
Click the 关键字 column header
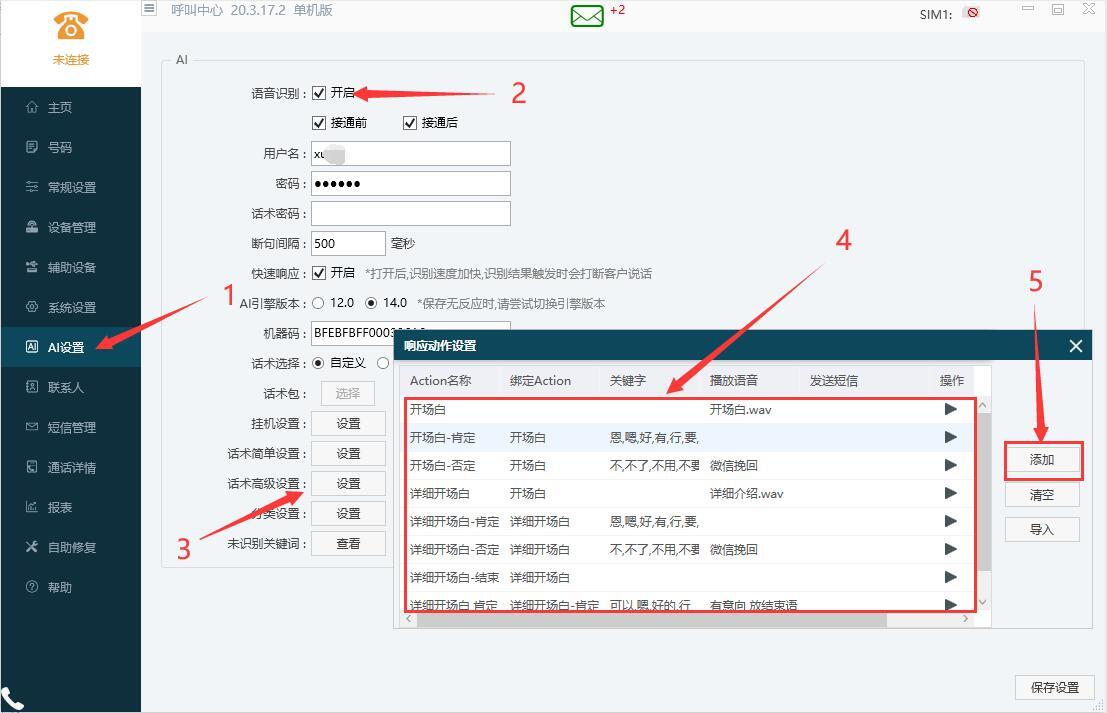(628, 381)
